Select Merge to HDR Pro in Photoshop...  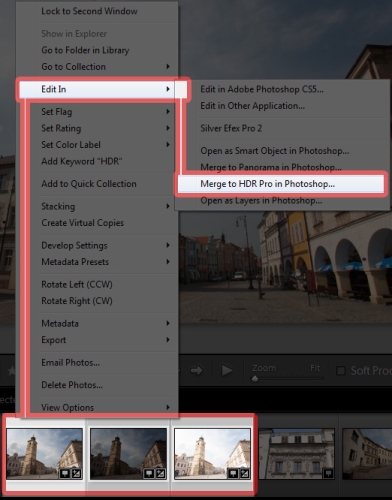[x=281, y=184]
